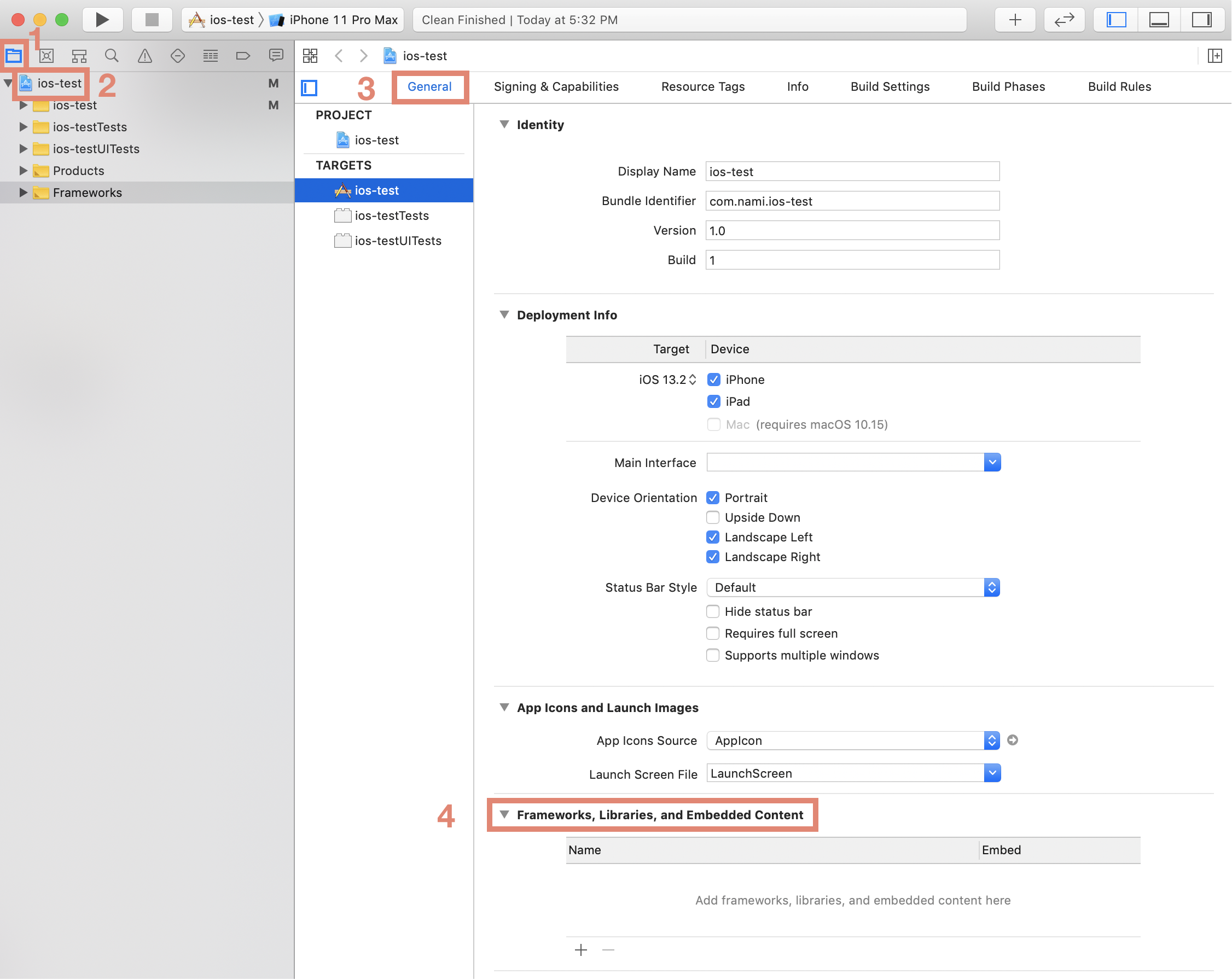Click the Stop button in toolbar
Screen dimensions: 1232x980
point(152,20)
